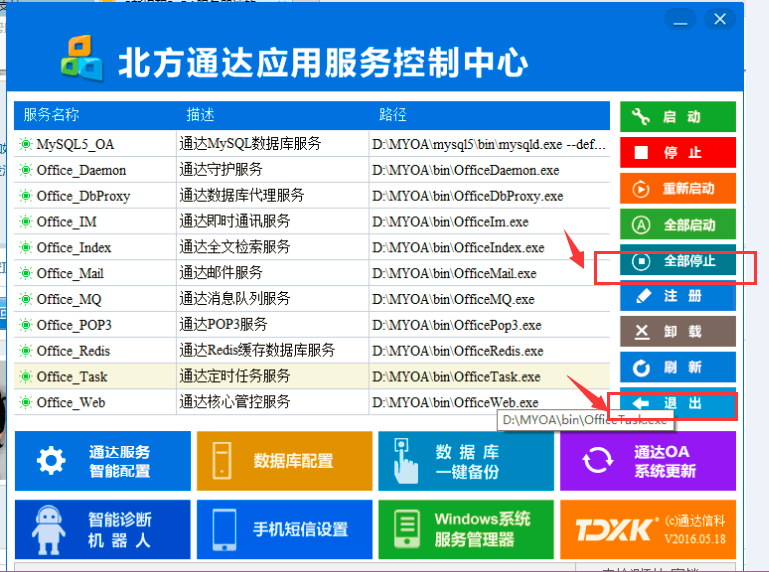This screenshot has width=769, height=572.
Task: Open Windows系统服务管理器 tile
Action: (466, 530)
